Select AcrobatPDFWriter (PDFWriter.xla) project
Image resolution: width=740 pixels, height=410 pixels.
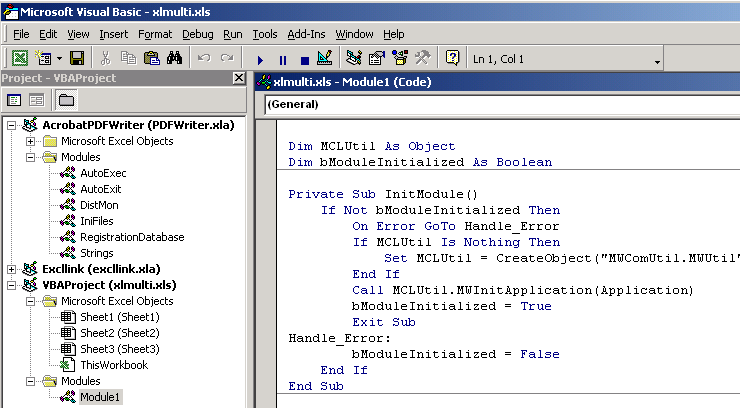coord(138,125)
